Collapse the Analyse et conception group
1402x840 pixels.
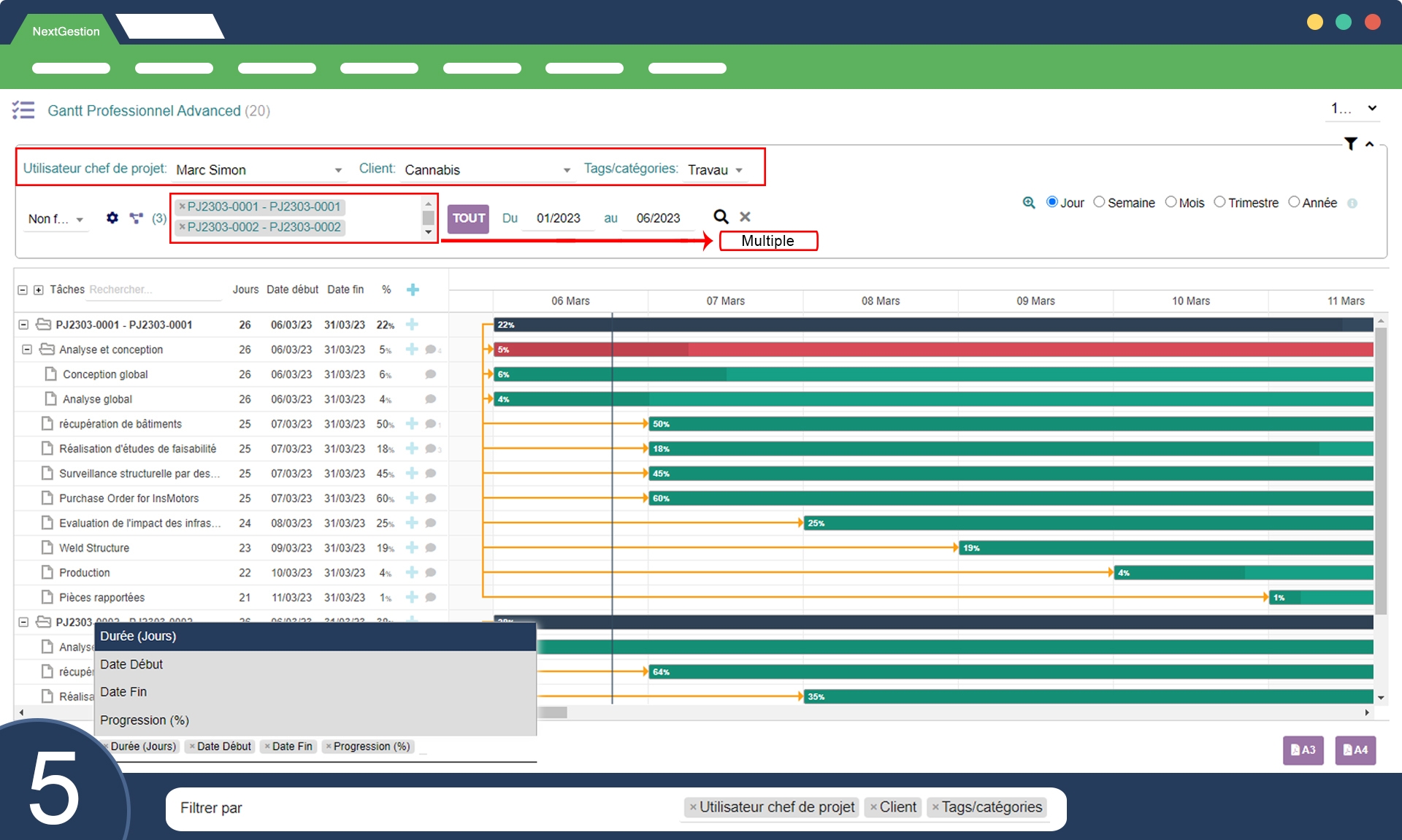coord(27,350)
